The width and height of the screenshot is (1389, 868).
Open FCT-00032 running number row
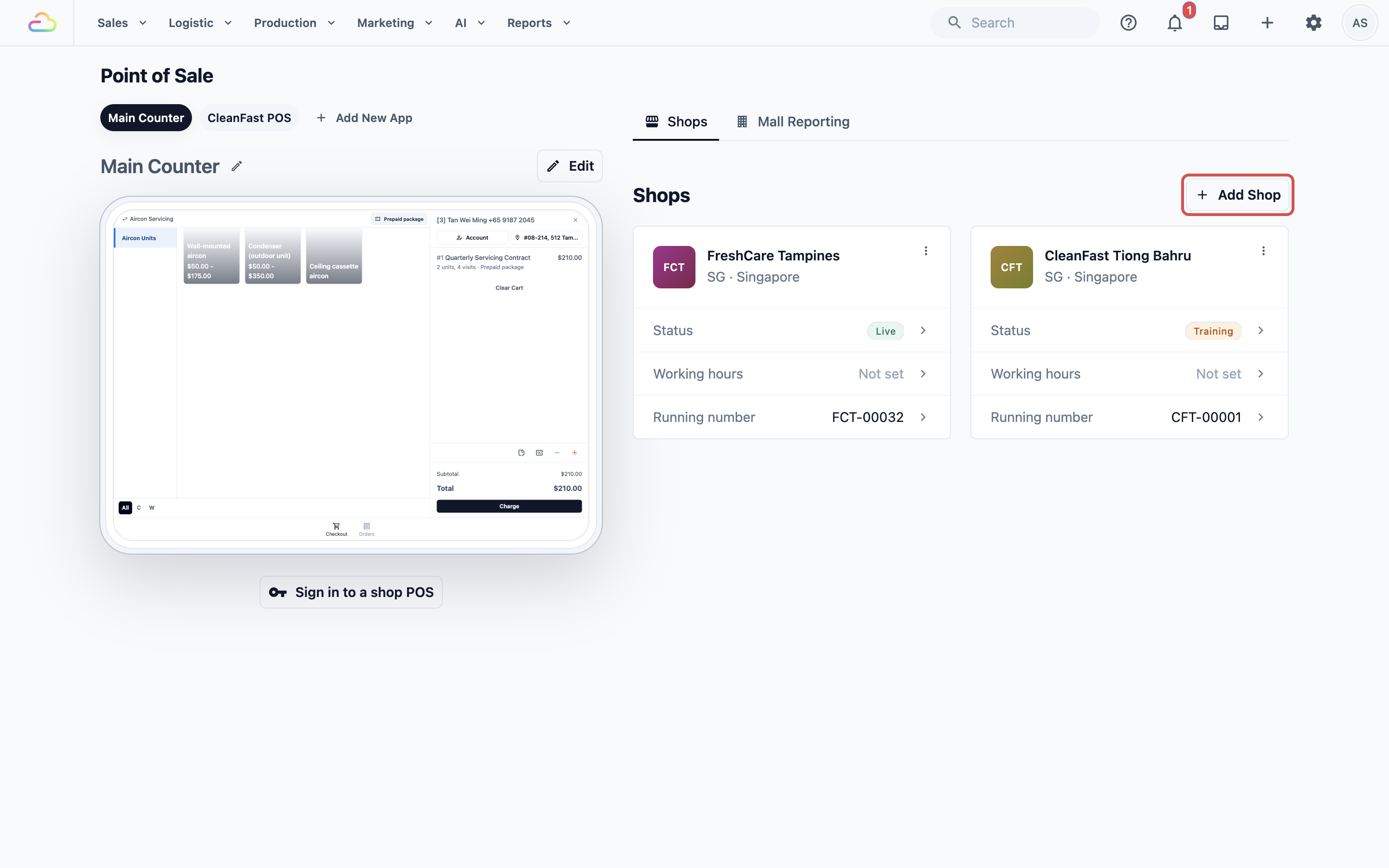click(x=791, y=417)
